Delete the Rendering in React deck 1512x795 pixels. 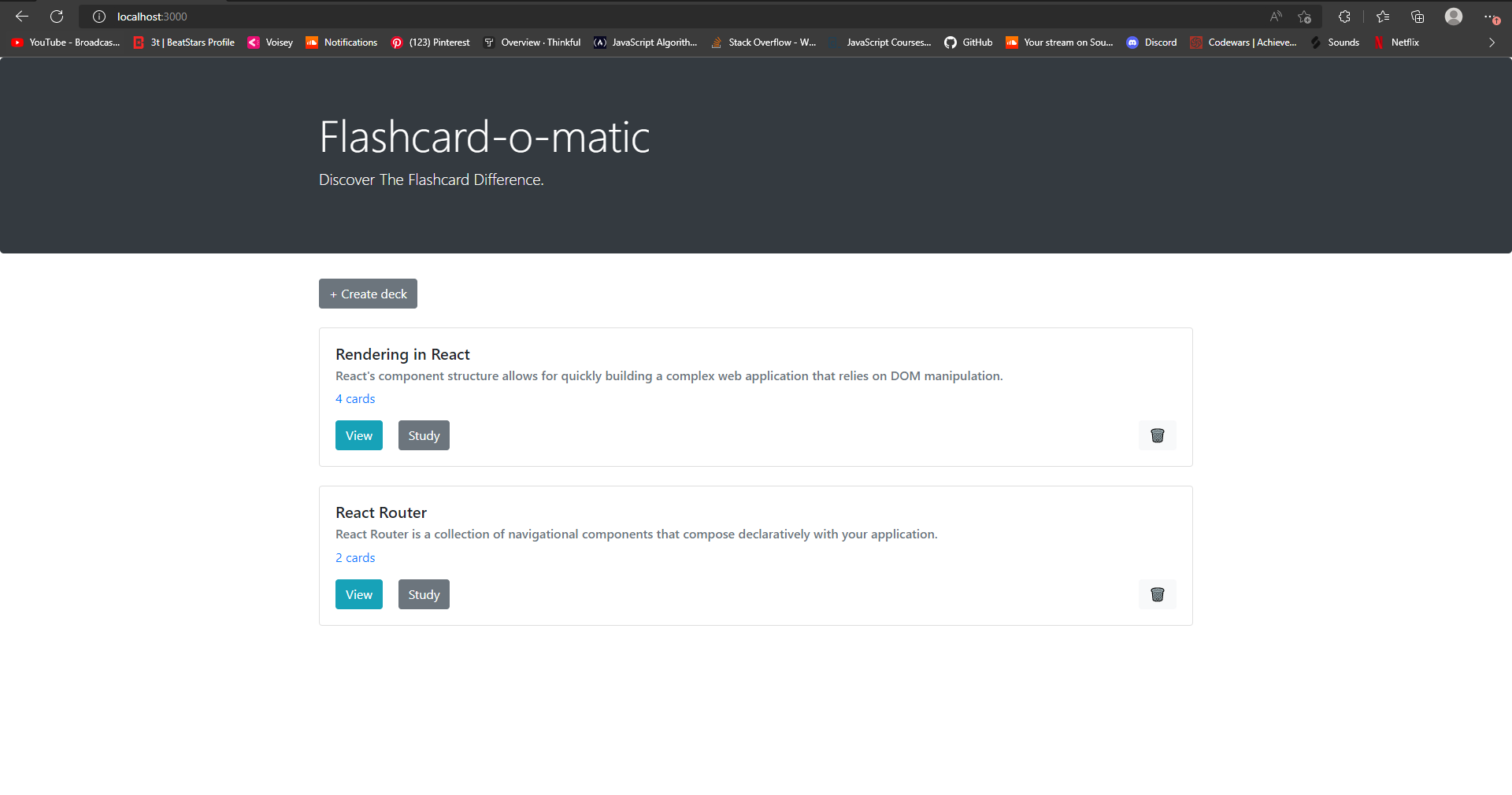click(x=1157, y=435)
